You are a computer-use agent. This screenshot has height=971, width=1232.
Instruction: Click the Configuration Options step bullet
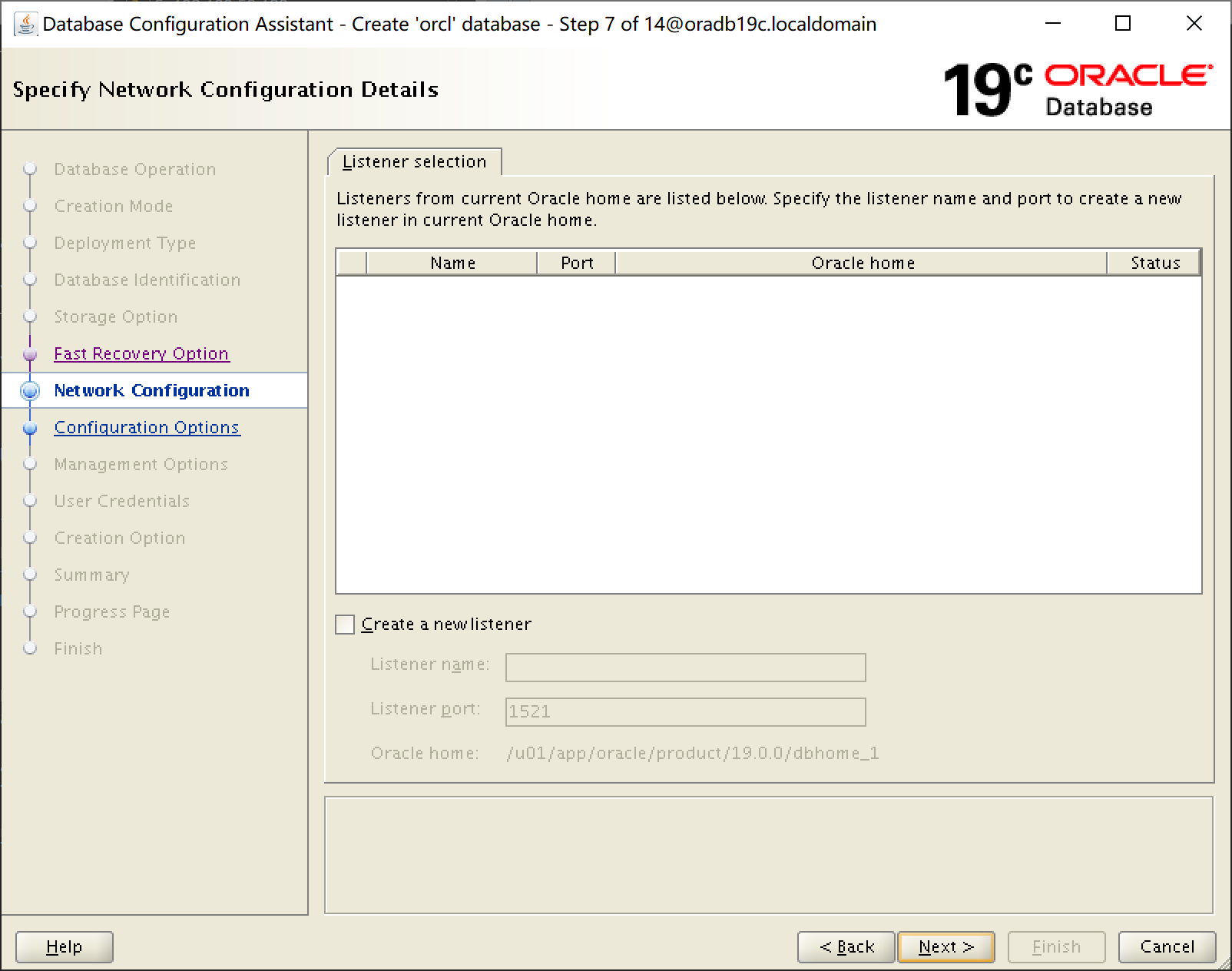pyautogui.click(x=30, y=428)
